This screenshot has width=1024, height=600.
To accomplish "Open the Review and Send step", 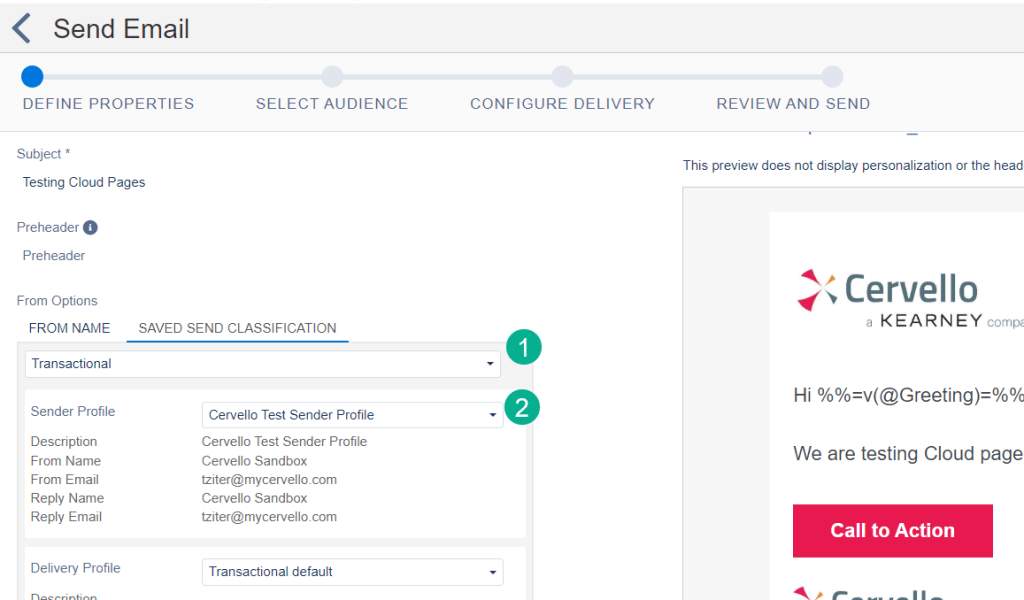I will click(832, 77).
